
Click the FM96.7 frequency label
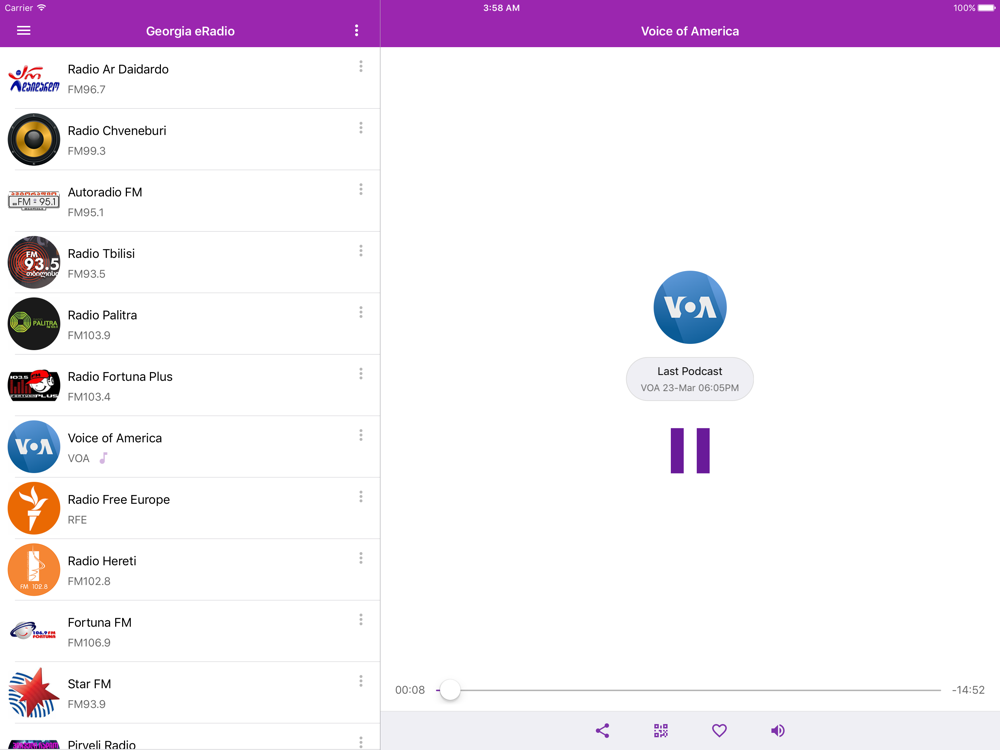pos(87,89)
